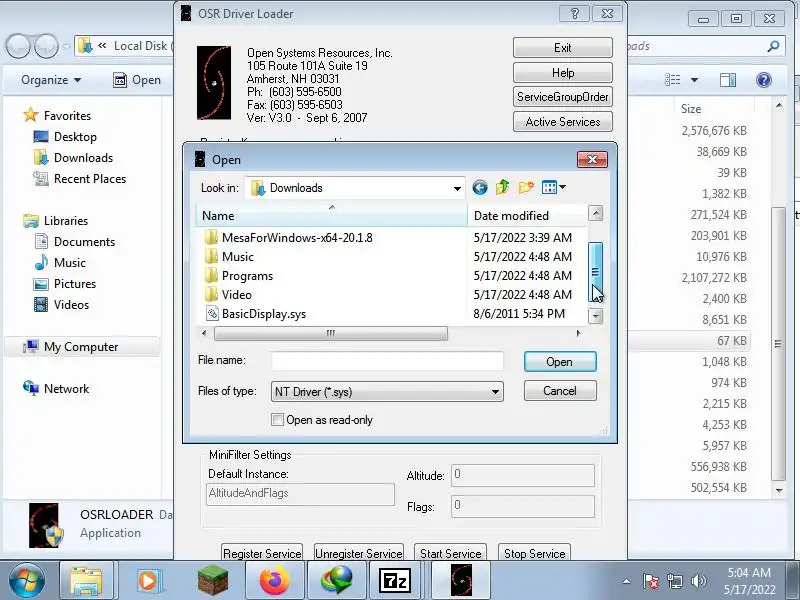
Task: Click horizontal scroll right arrow in file list
Action: point(578,334)
